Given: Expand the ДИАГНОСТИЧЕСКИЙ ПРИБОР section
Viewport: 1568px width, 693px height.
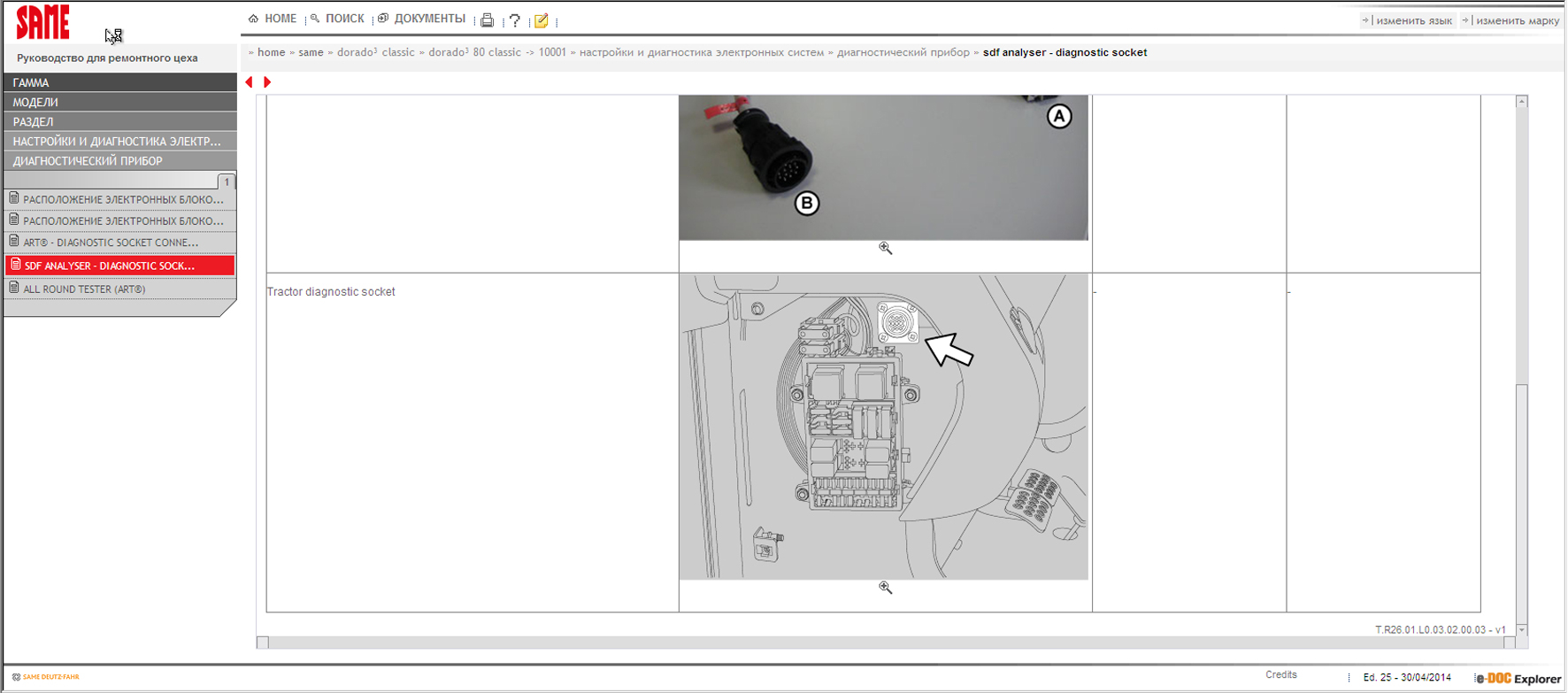Looking at the screenshot, I should (x=119, y=161).
